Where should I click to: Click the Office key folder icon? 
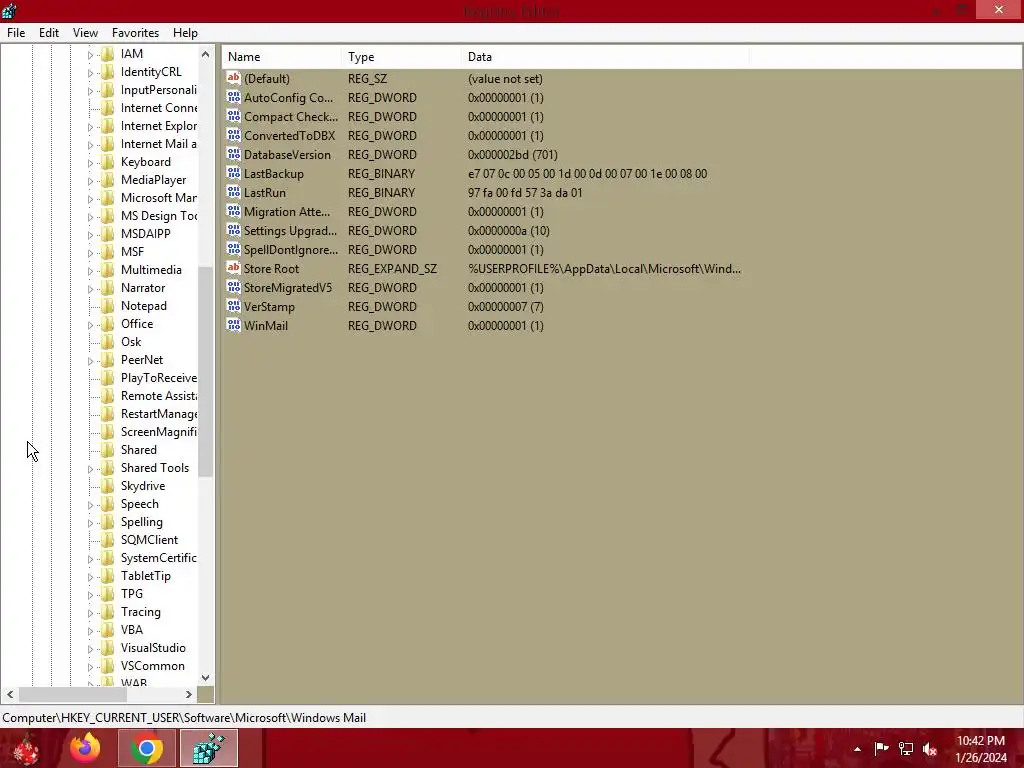108,324
